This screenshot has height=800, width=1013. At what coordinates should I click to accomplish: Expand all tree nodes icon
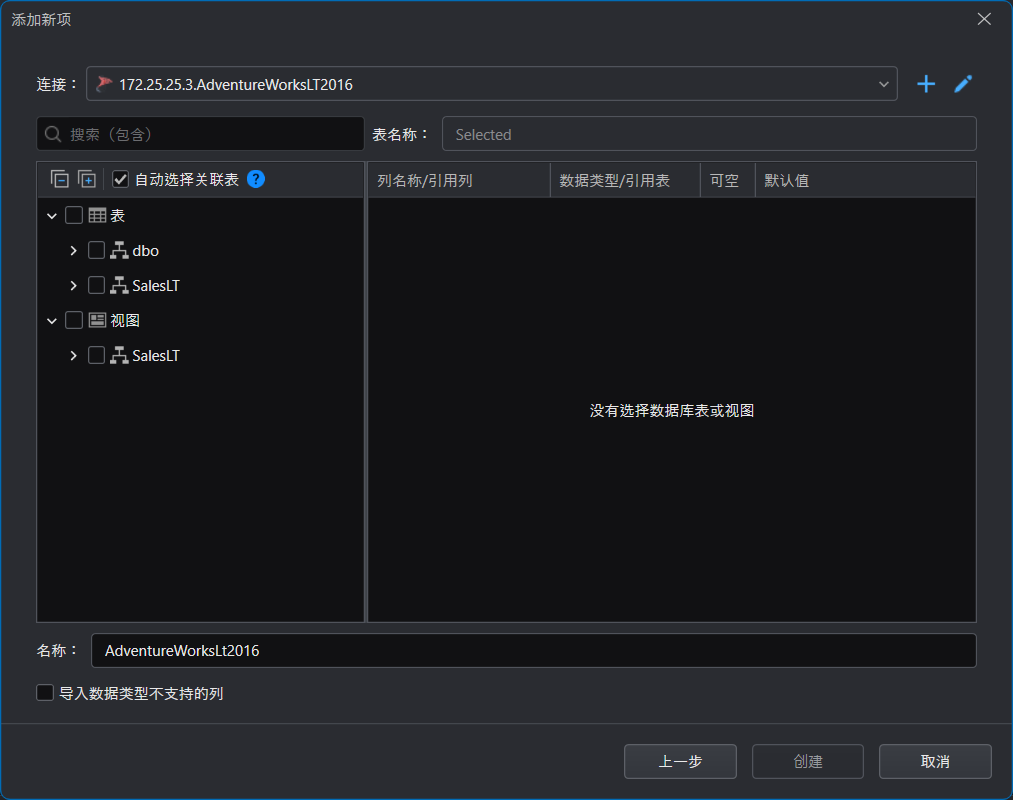click(x=87, y=179)
